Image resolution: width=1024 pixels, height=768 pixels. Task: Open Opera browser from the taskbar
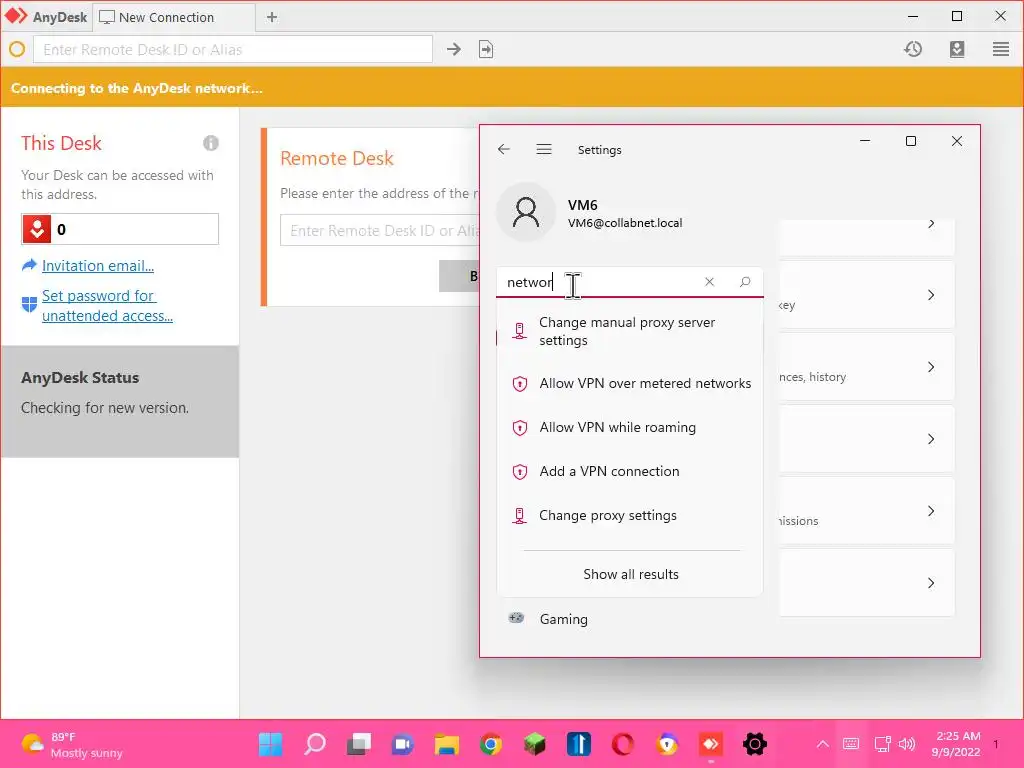pos(622,744)
